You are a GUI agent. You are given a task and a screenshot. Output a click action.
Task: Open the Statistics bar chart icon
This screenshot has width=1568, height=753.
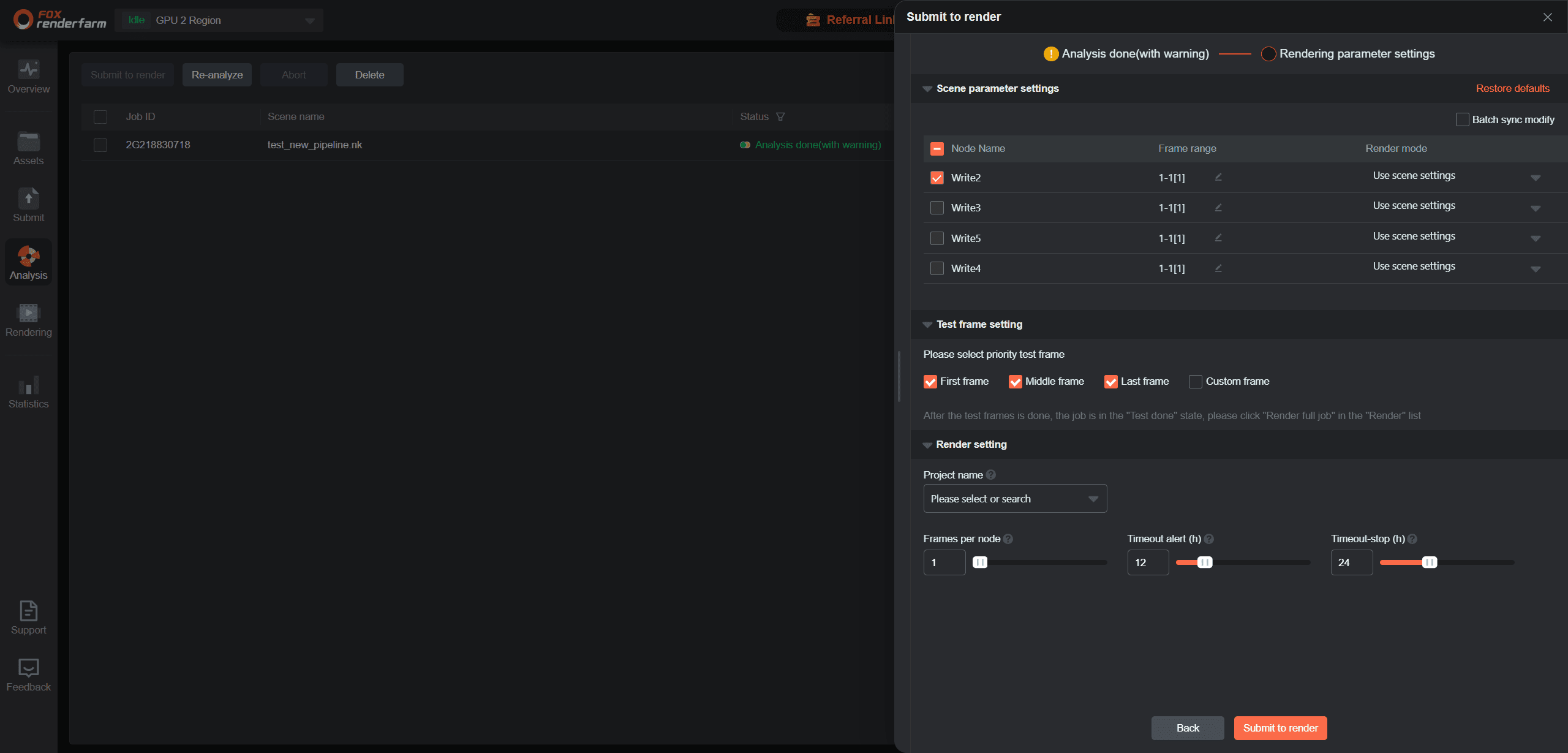tap(28, 385)
